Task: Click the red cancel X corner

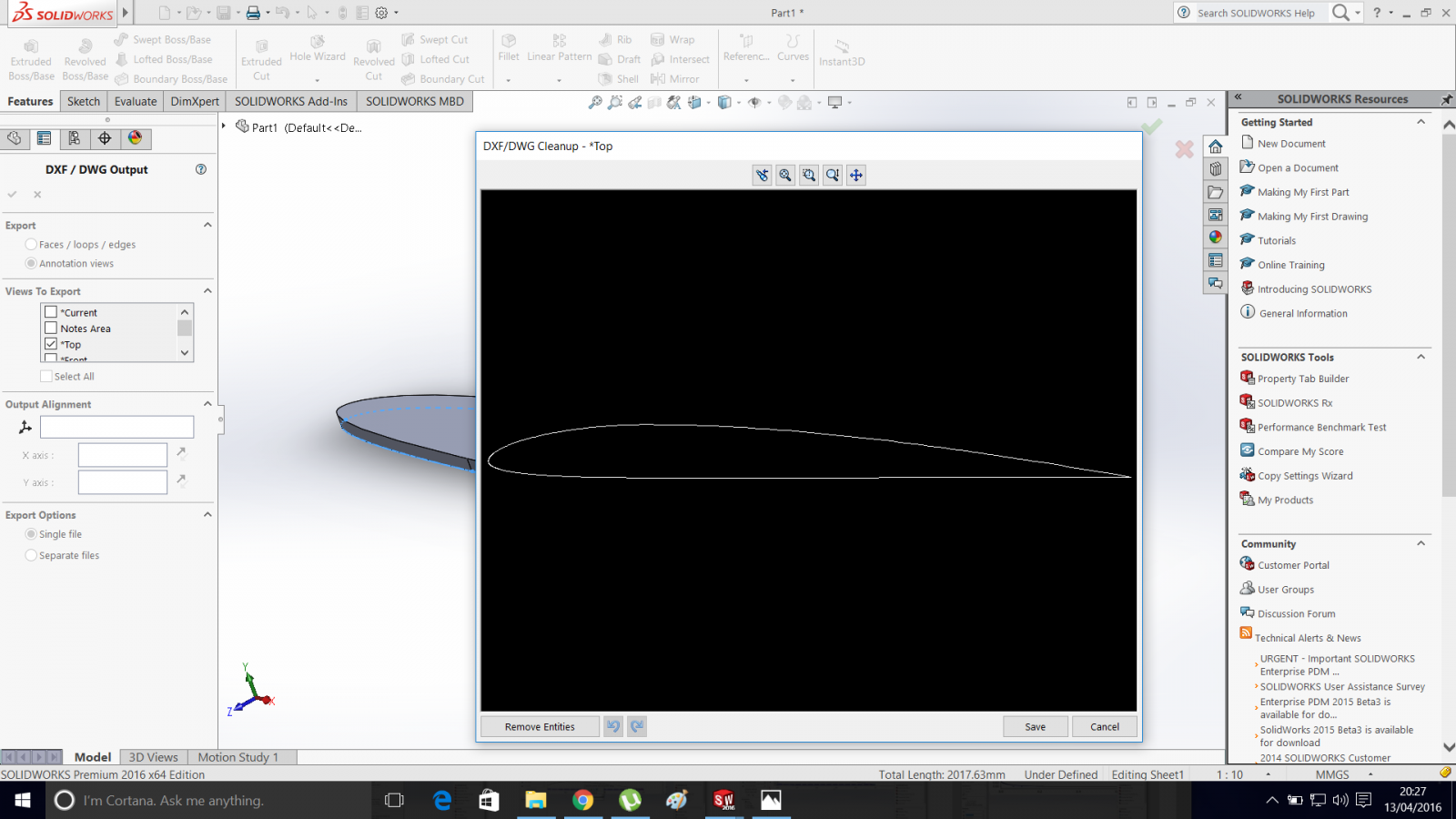Action: click(1184, 149)
